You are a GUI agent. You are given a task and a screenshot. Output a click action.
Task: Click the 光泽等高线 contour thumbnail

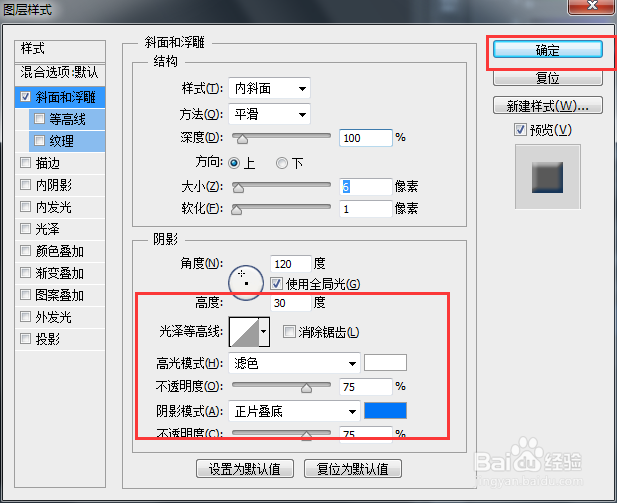click(x=244, y=332)
